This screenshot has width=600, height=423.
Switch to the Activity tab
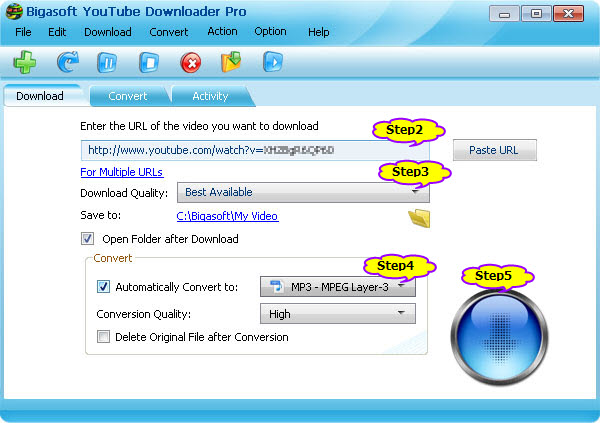(x=210, y=96)
